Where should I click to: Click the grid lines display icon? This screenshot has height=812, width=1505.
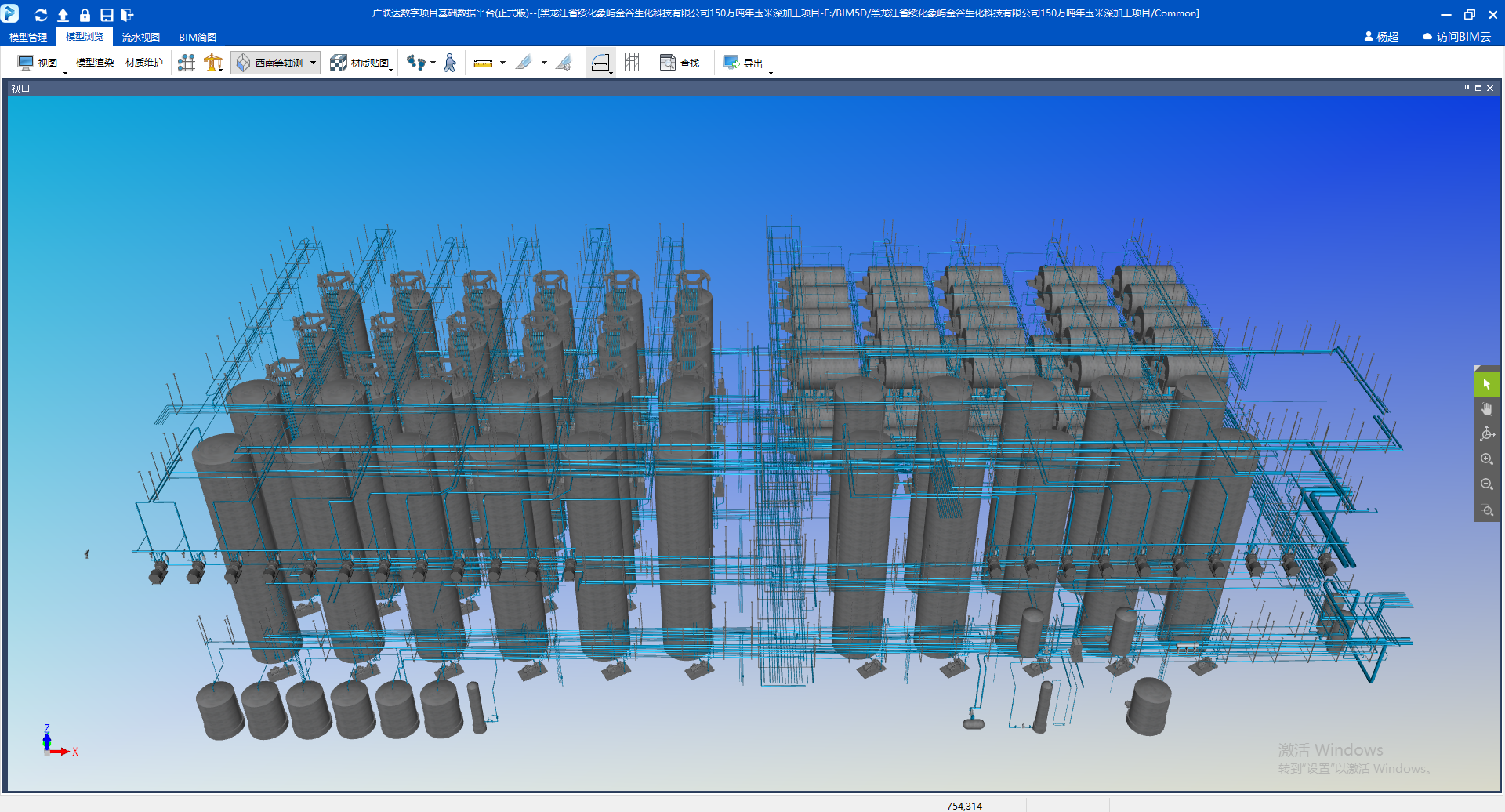pyautogui.click(x=632, y=63)
